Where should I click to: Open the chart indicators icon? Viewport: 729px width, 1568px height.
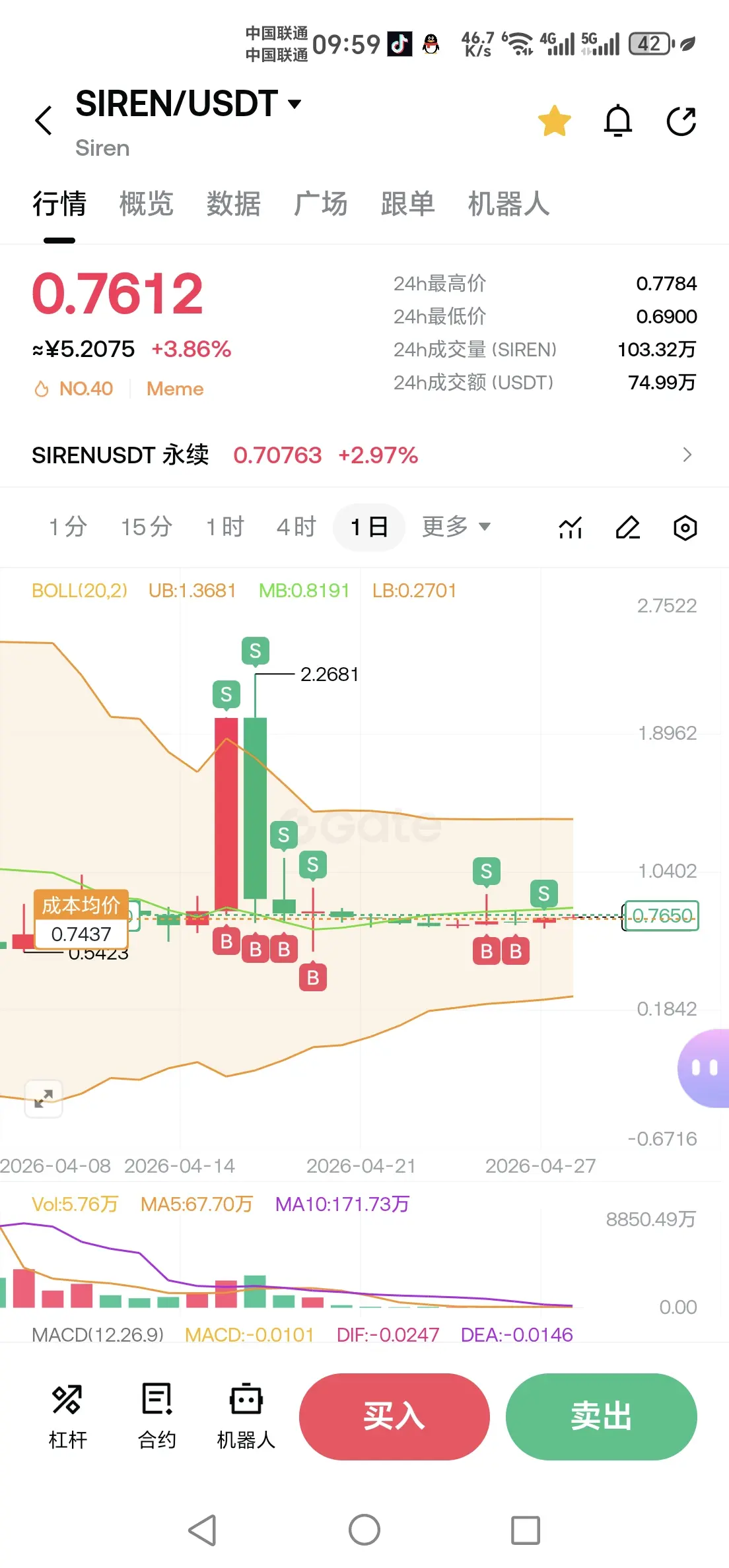[571, 527]
